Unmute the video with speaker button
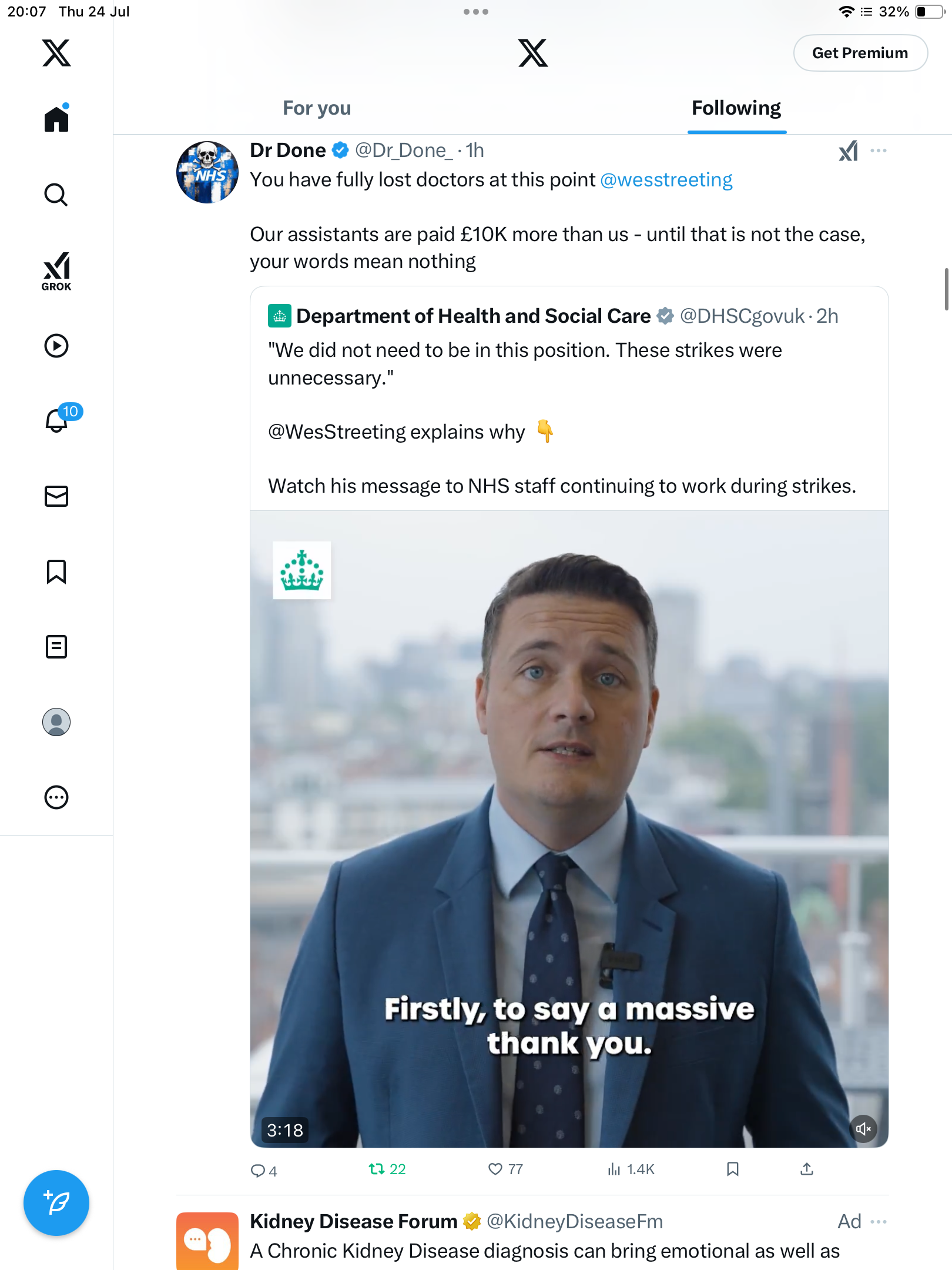The height and width of the screenshot is (1270, 952). (x=863, y=1129)
